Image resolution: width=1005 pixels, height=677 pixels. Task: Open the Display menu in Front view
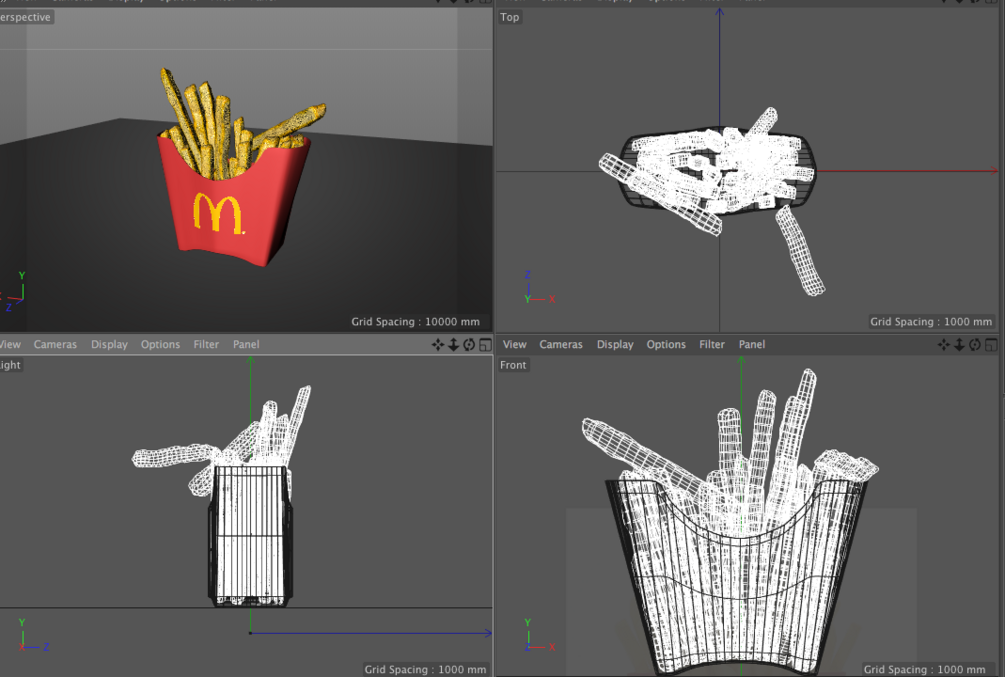click(615, 344)
